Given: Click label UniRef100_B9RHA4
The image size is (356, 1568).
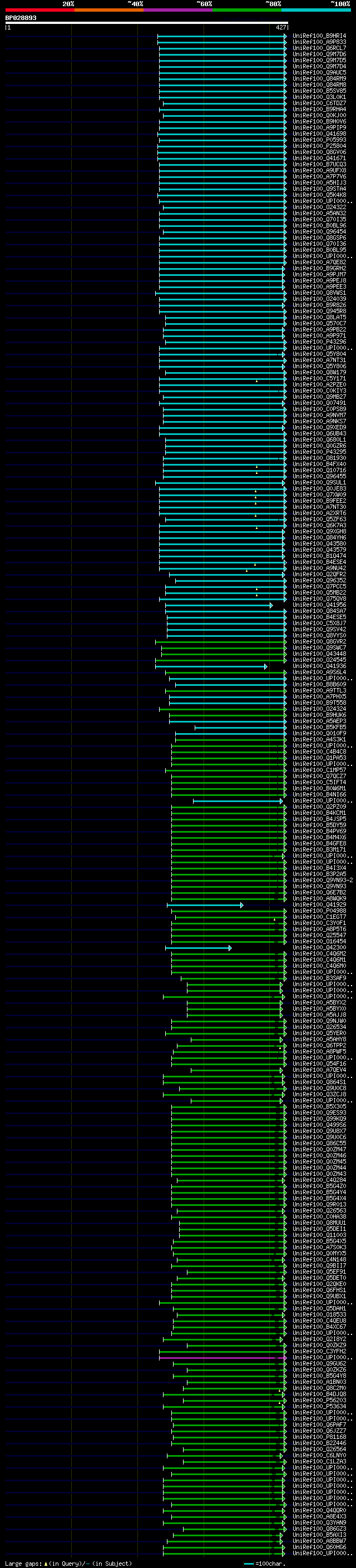Looking at the screenshot, I should point(319,109).
